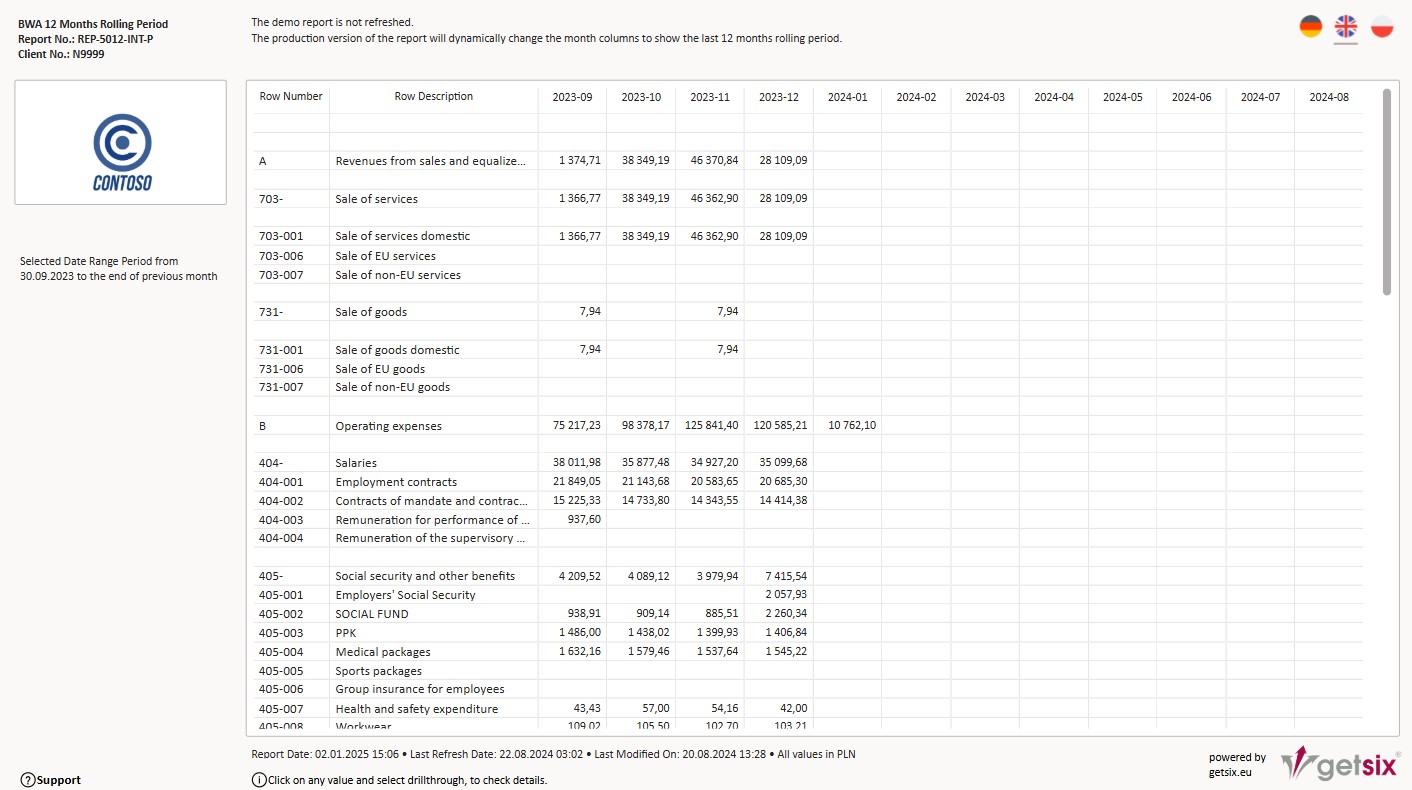
Task: Click the 2024-07 column header
Action: coord(1260,98)
